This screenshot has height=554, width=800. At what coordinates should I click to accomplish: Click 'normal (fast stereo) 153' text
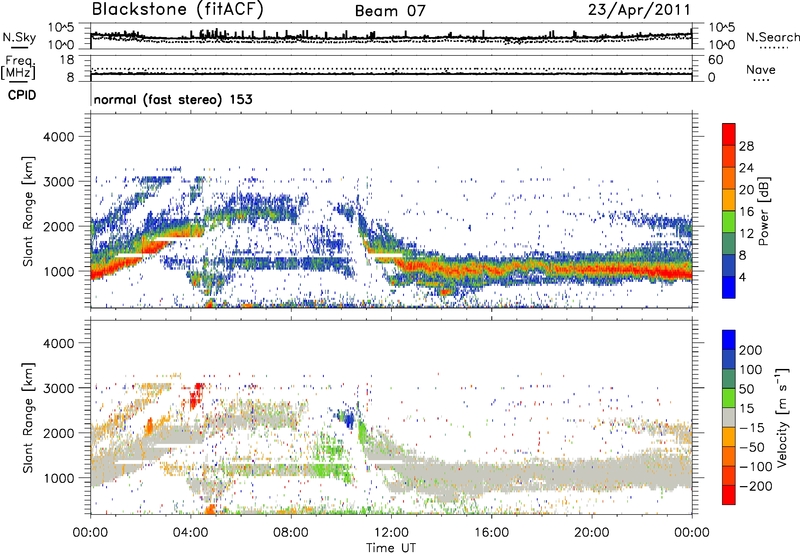[173, 99]
